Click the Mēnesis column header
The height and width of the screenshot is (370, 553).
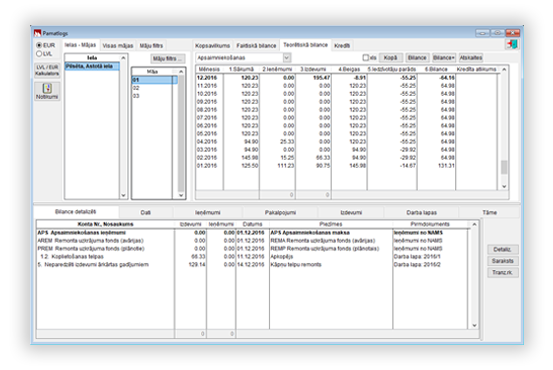209,69
